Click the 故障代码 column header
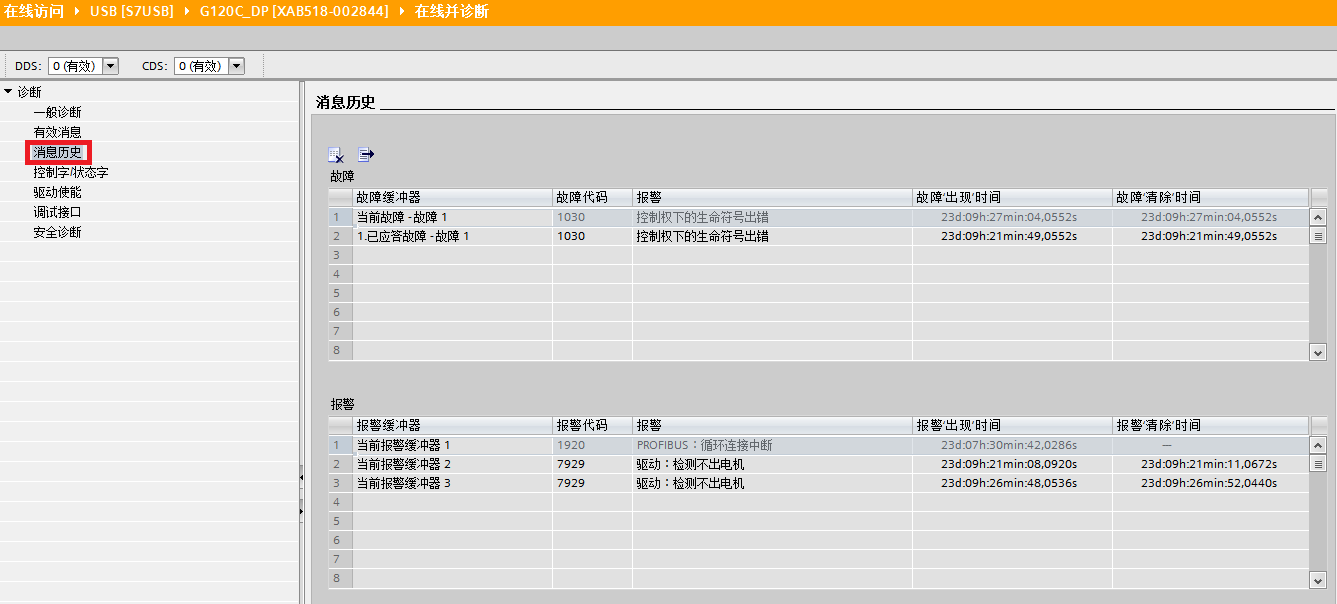1337x604 pixels. [592, 197]
